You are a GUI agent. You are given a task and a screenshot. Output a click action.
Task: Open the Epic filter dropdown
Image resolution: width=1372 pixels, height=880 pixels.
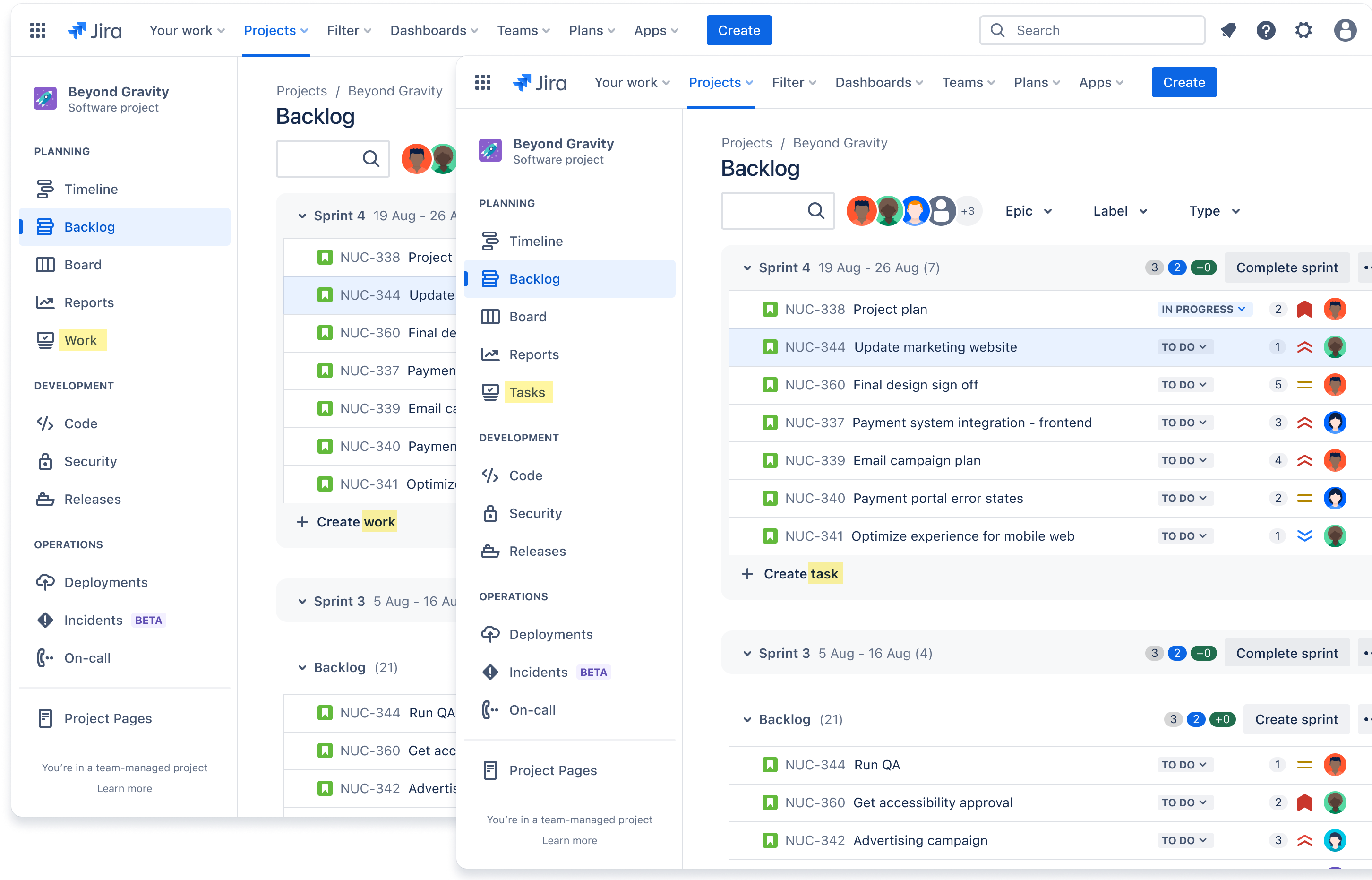(1028, 211)
